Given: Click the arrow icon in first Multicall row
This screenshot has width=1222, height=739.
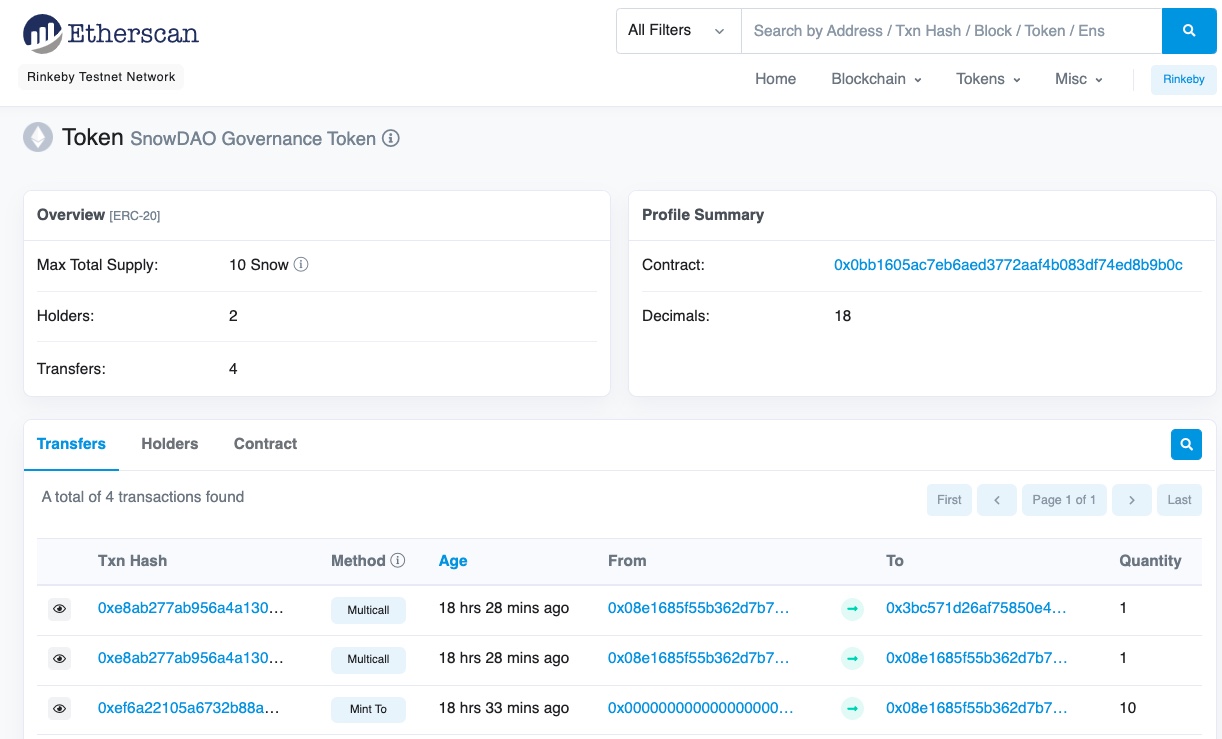Looking at the screenshot, I should coord(852,609).
